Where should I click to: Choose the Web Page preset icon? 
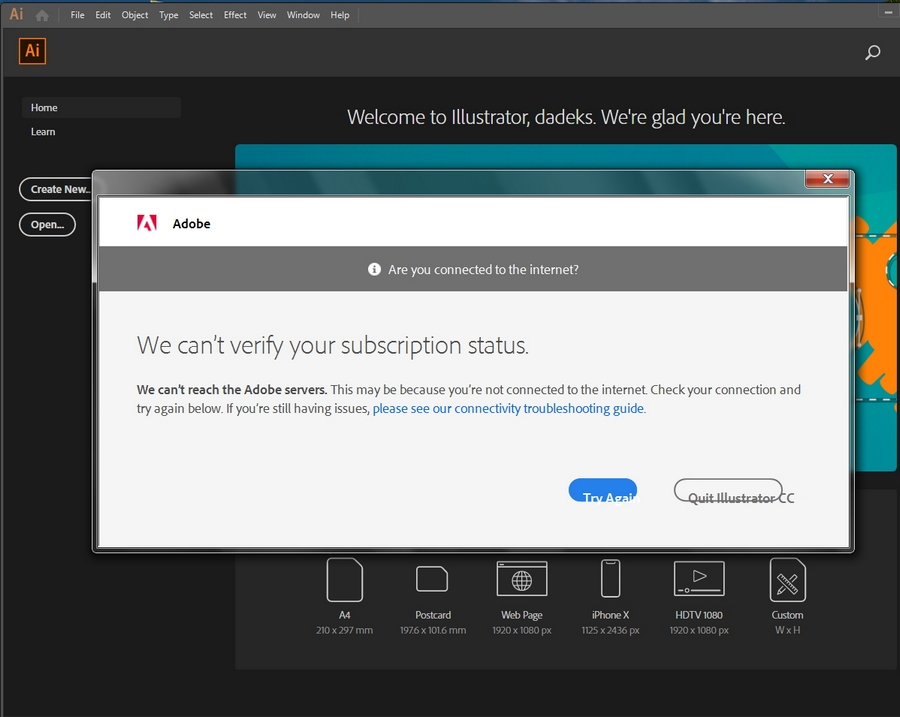(x=522, y=579)
